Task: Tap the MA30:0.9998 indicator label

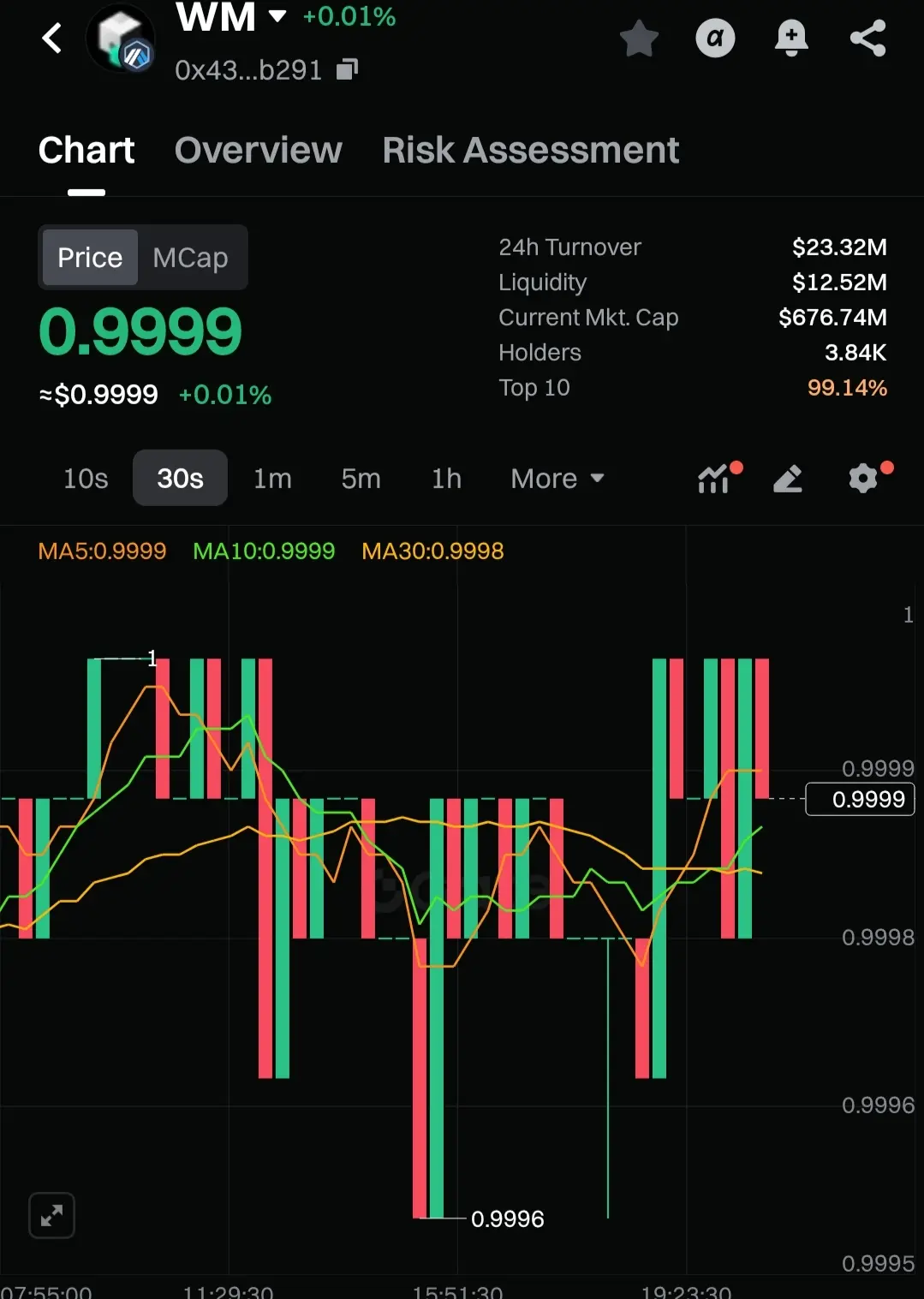Action: tap(432, 551)
